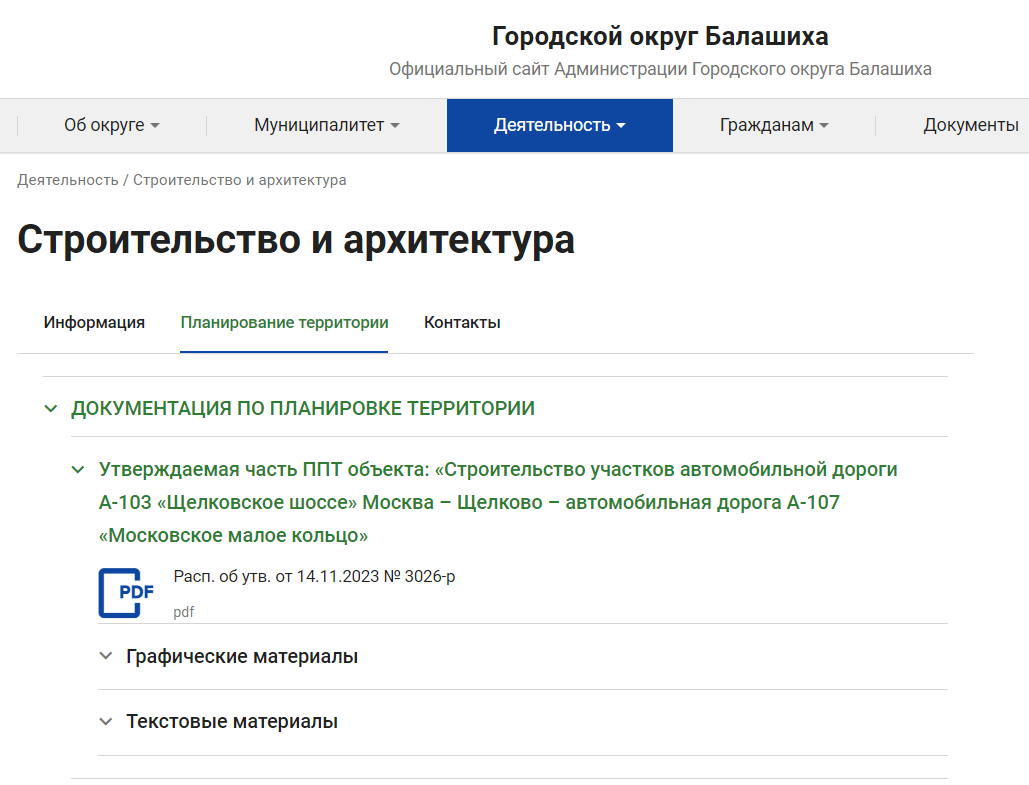Open the Муниципалитет dropdown

(x=324, y=124)
